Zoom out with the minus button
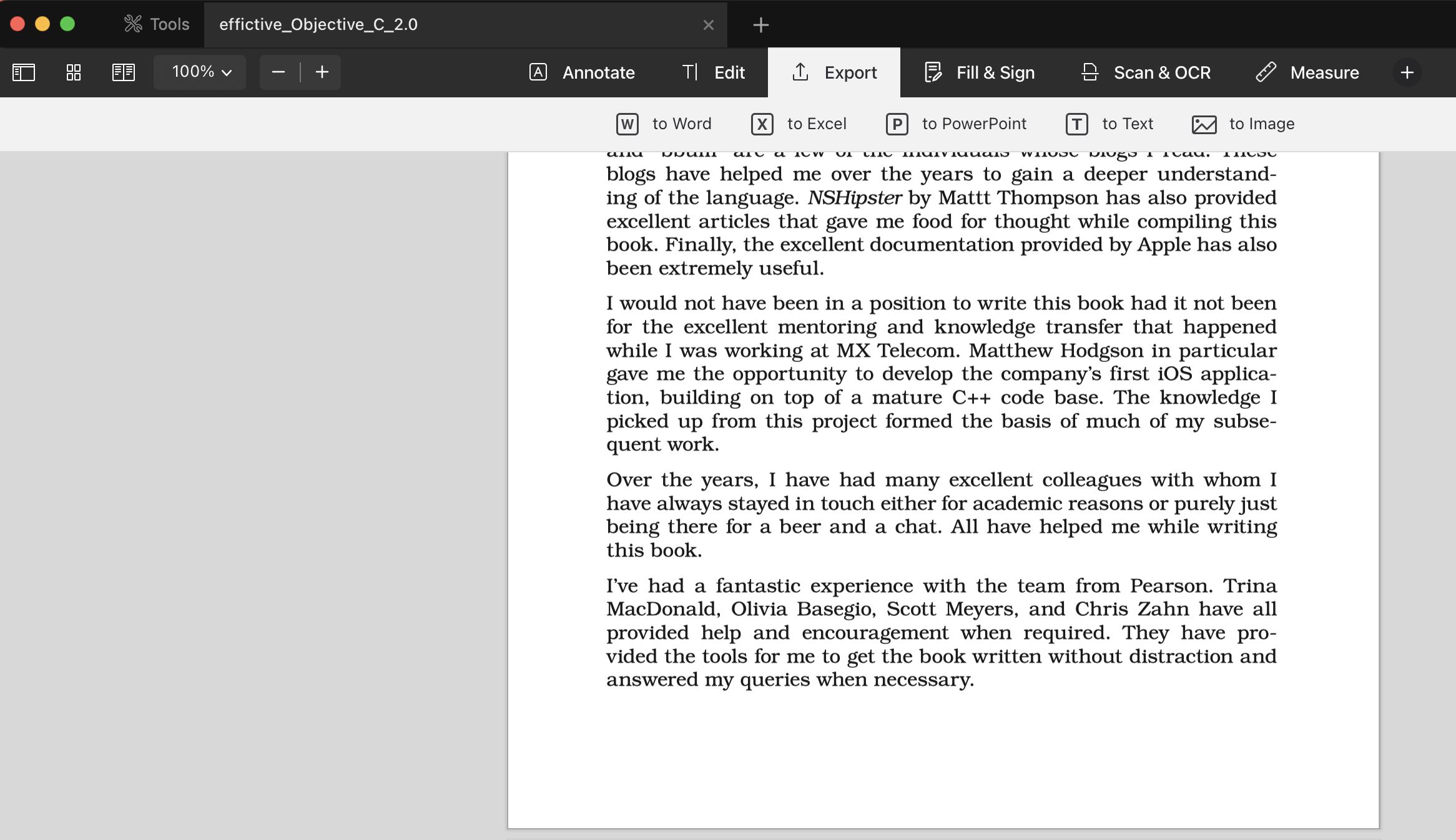The height and width of the screenshot is (840, 1456). tap(278, 72)
